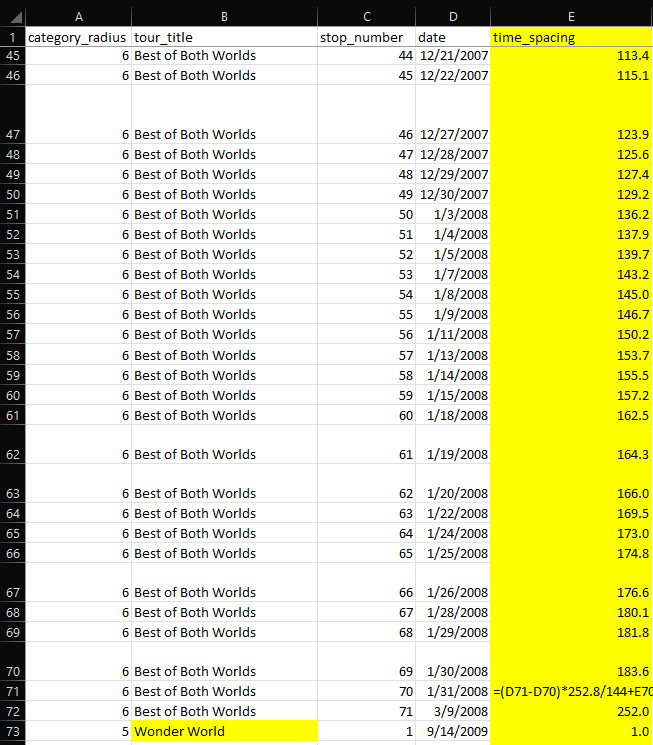Select row 47 header
Image resolution: width=653 pixels, height=745 pixels.
tap(12, 134)
